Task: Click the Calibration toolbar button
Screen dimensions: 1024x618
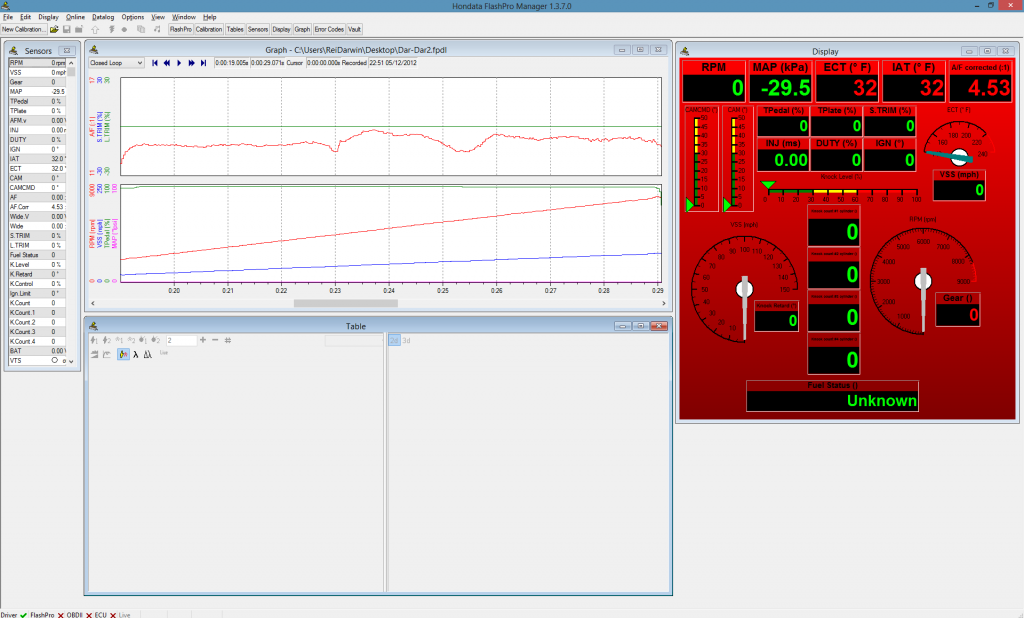Action: (209, 29)
